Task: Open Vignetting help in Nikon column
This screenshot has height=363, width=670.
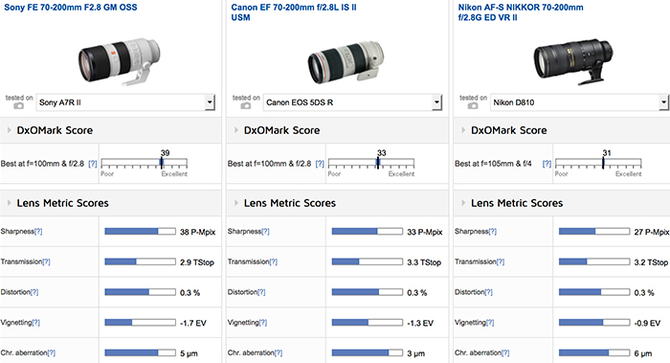Action: 490,322
